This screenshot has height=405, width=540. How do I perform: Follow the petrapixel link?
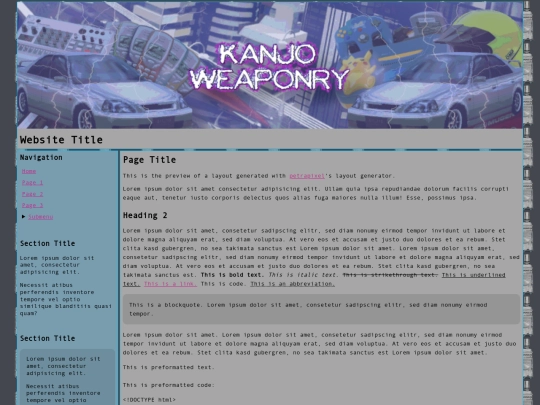coord(307,176)
